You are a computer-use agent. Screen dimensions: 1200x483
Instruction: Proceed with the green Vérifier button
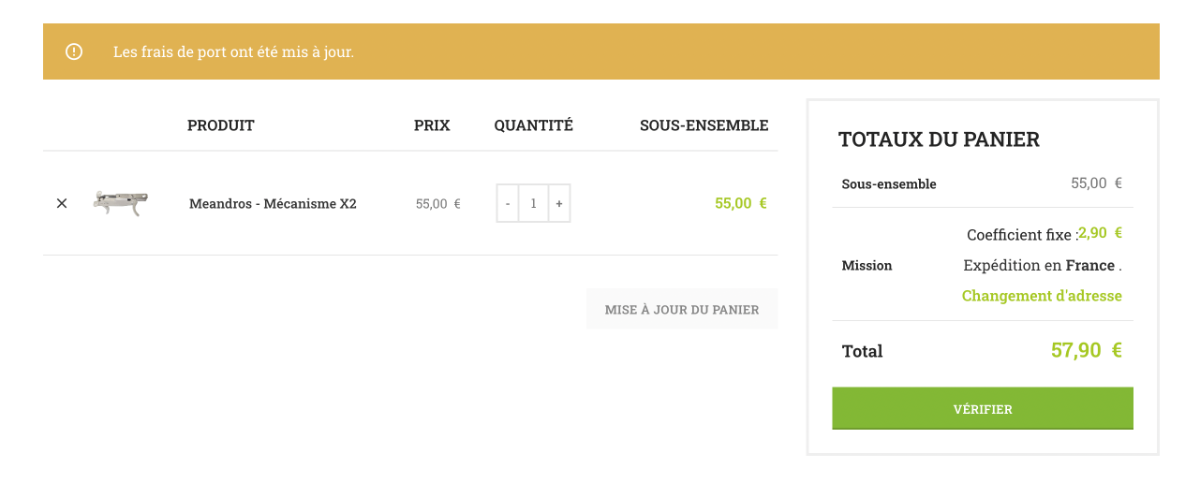(982, 409)
